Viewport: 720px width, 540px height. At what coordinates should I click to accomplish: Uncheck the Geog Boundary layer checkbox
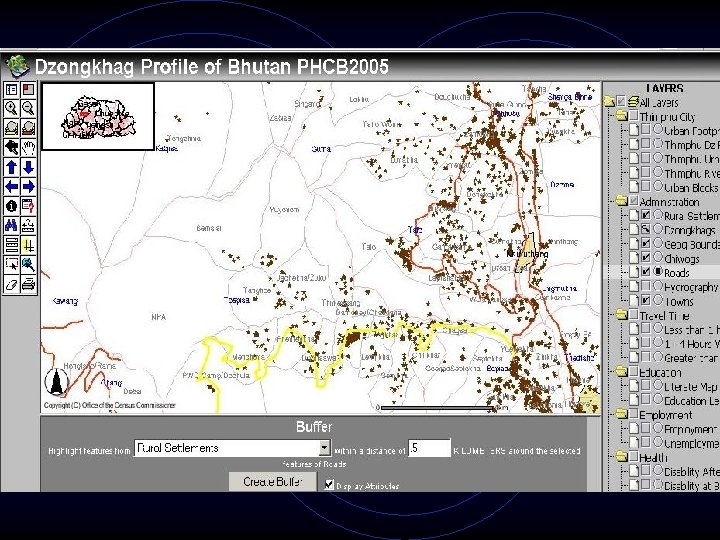(x=646, y=243)
